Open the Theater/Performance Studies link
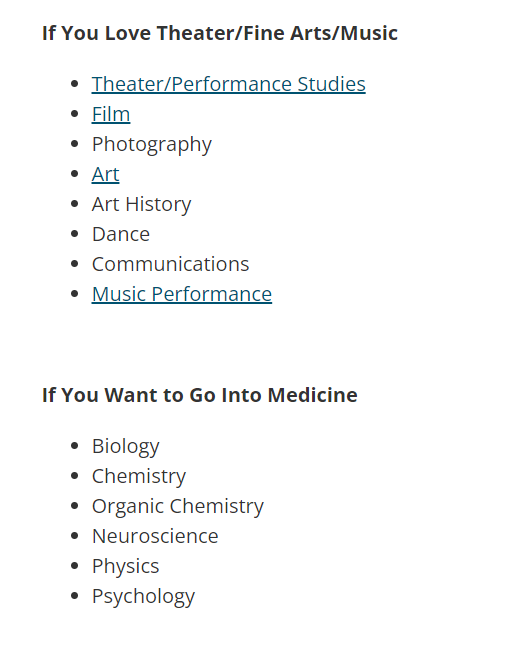506x656 pixels. coord(229,84)
